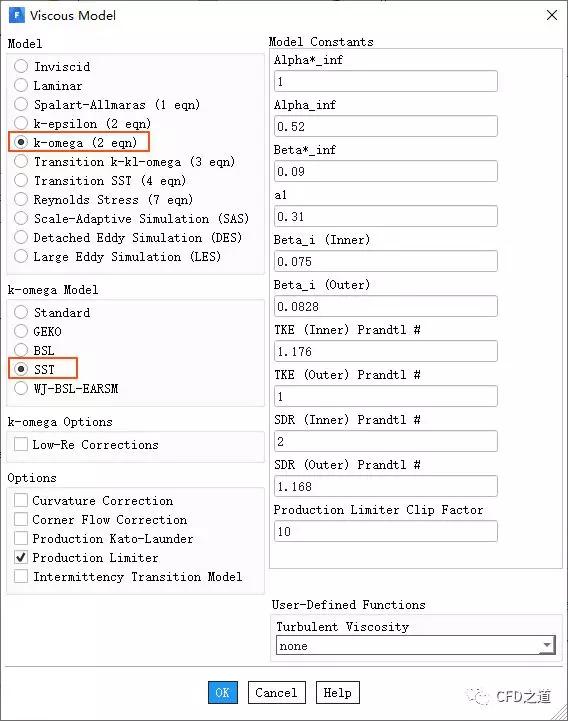
Task: Focus the Beta_i (Outer) input field
Action: [x=385, y=306]
